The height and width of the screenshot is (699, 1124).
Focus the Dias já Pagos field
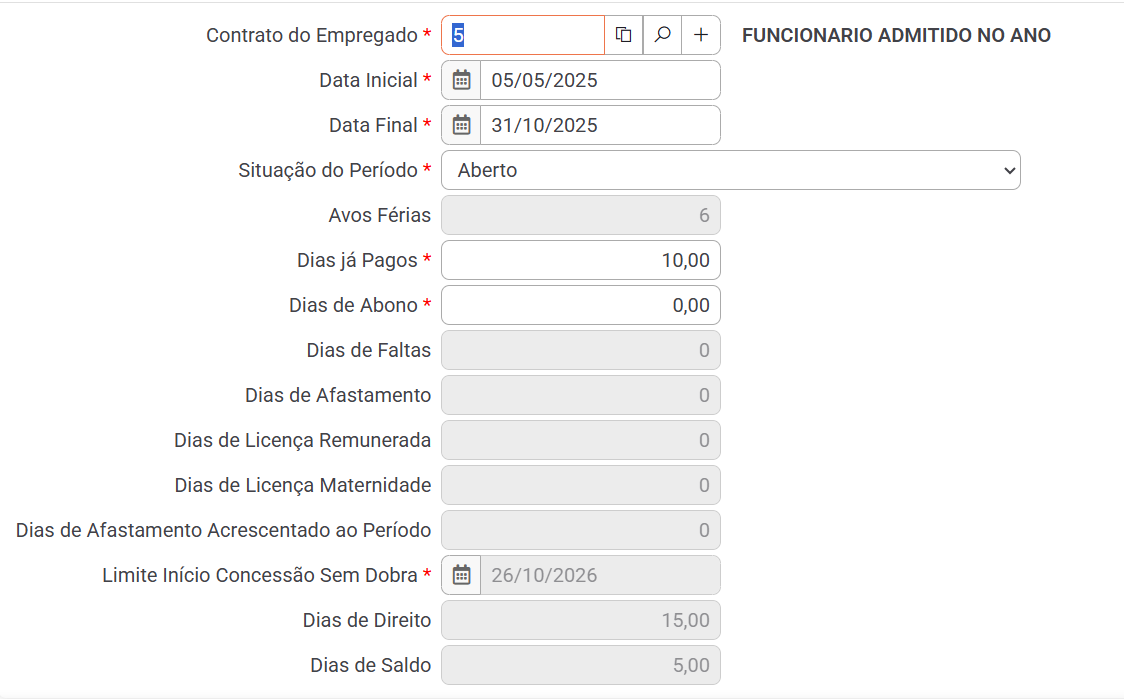[x=580, y=260]
